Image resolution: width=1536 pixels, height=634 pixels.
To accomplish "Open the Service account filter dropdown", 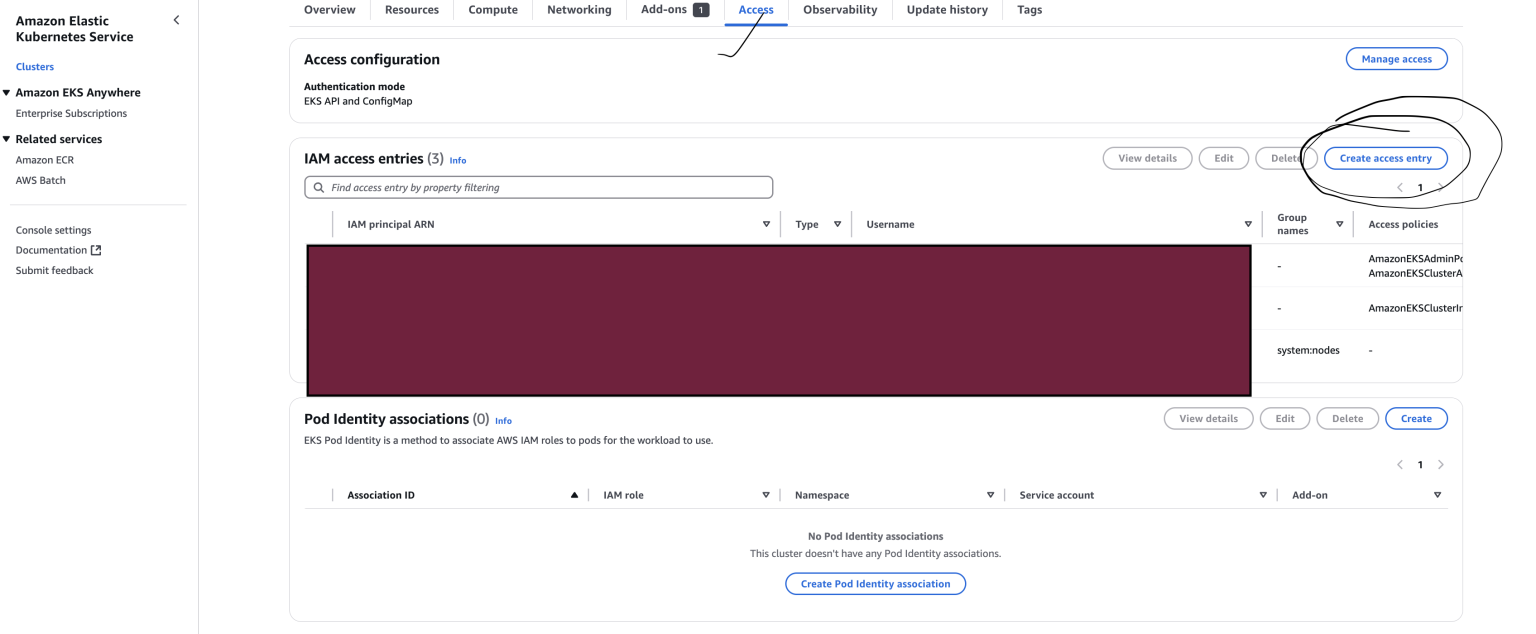I will pyautogui.click(x=1263, y=494).
